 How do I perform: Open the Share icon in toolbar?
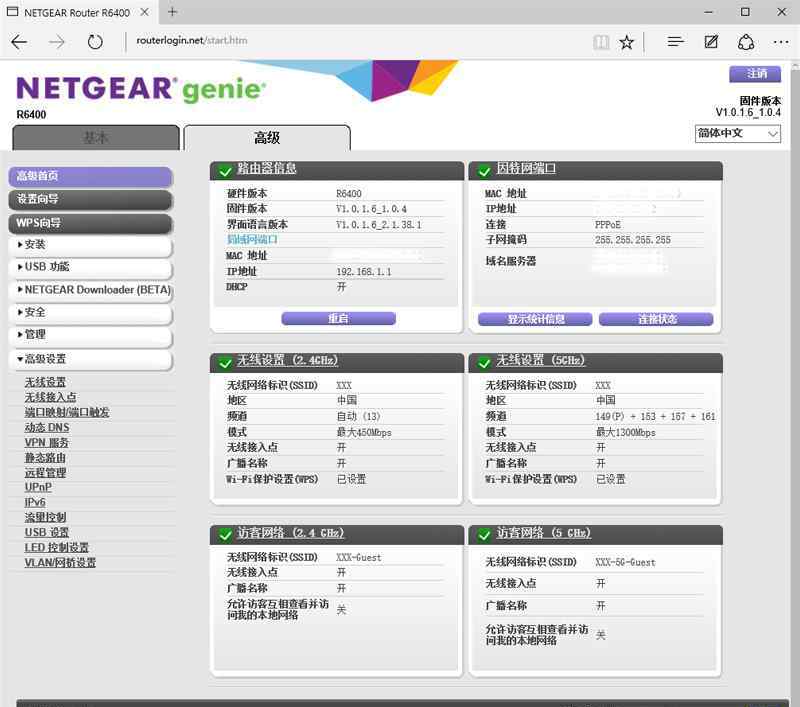click(746, 42)
